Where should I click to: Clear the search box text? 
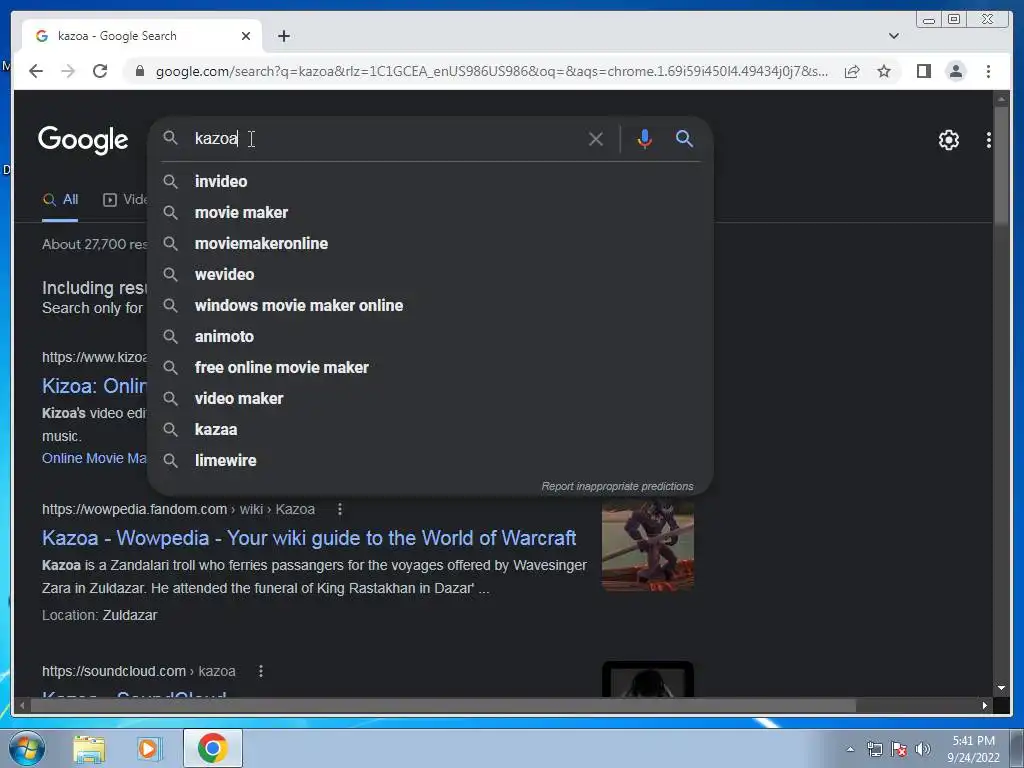tap(595, 138)
